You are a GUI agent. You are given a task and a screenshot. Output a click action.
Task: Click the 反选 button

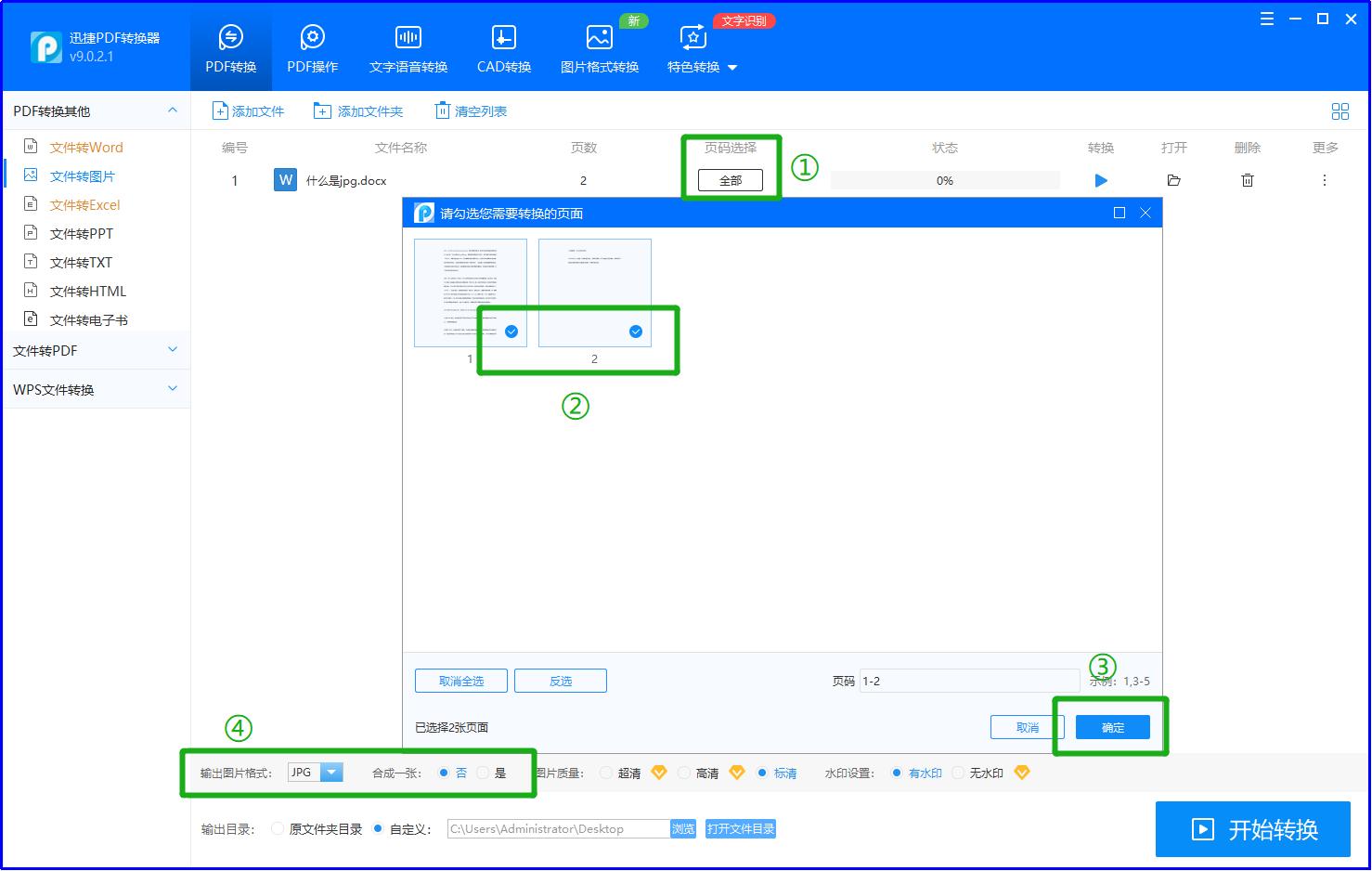tap(561, 681)
